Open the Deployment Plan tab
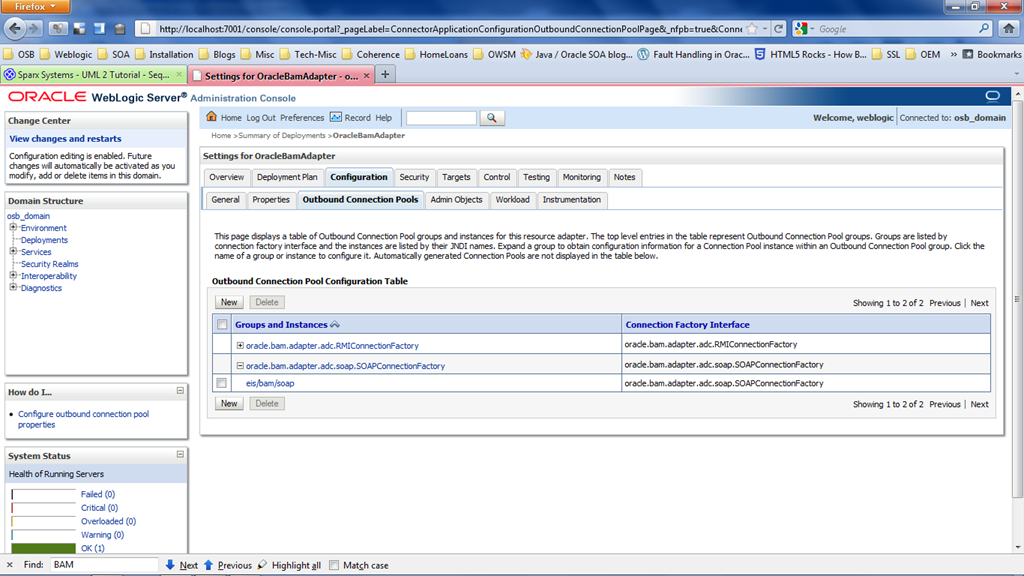This screenshot has height=576, width=1024. pos(287,177)
